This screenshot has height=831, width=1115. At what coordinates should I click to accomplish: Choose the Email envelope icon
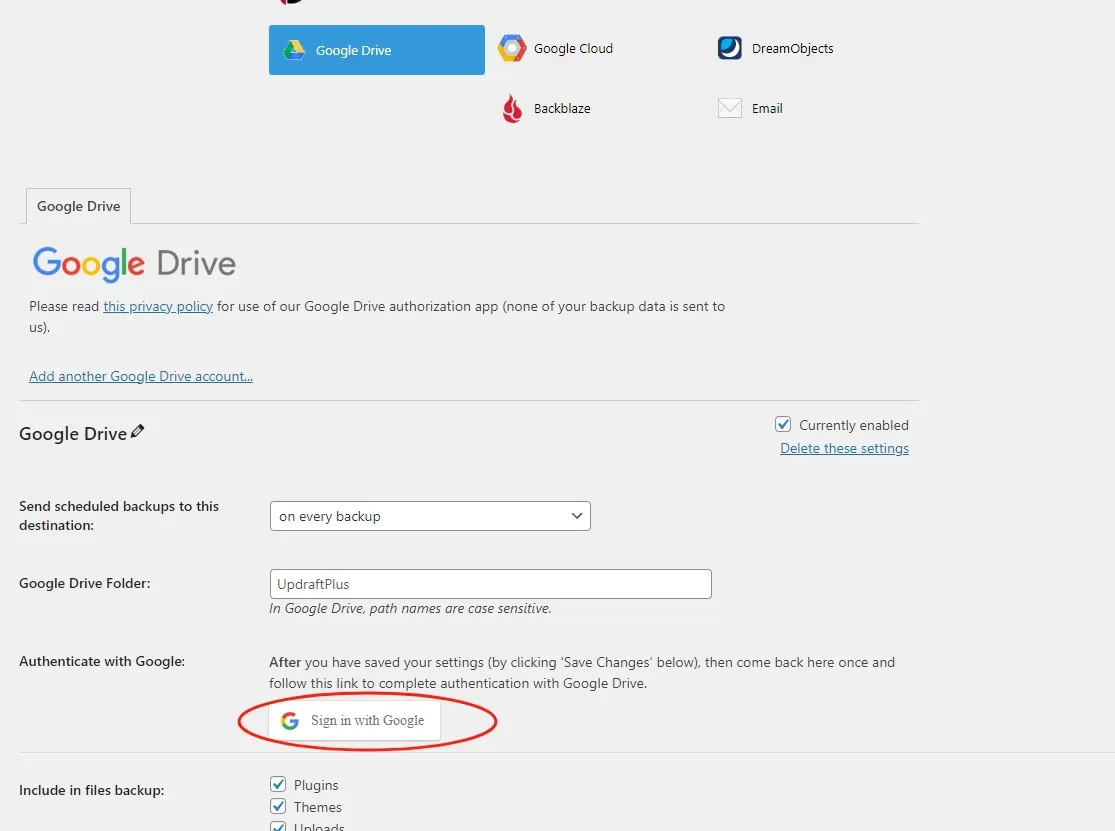[x=730, y=109]
